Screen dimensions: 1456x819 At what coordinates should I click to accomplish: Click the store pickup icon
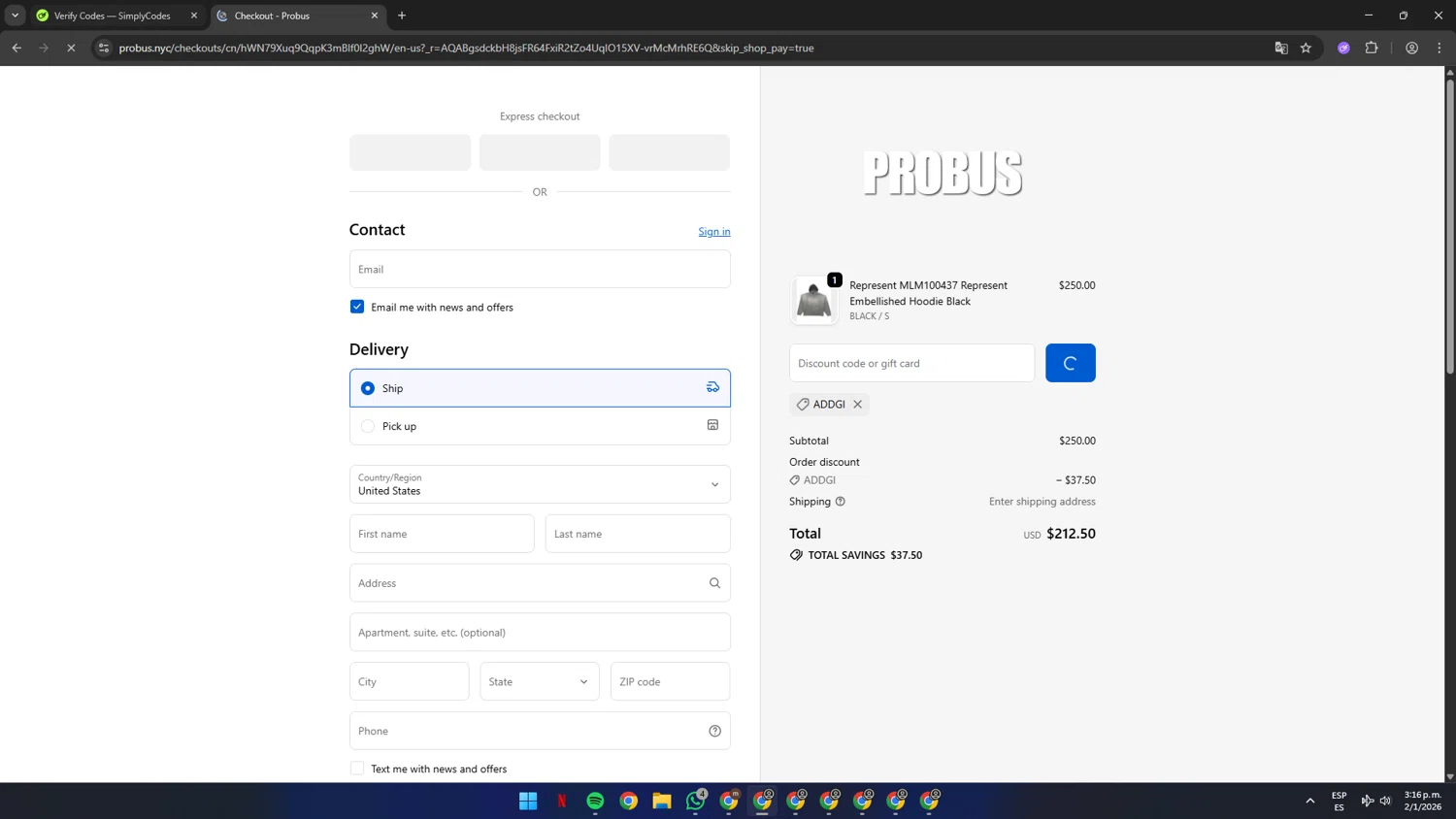tap(712, 425)
